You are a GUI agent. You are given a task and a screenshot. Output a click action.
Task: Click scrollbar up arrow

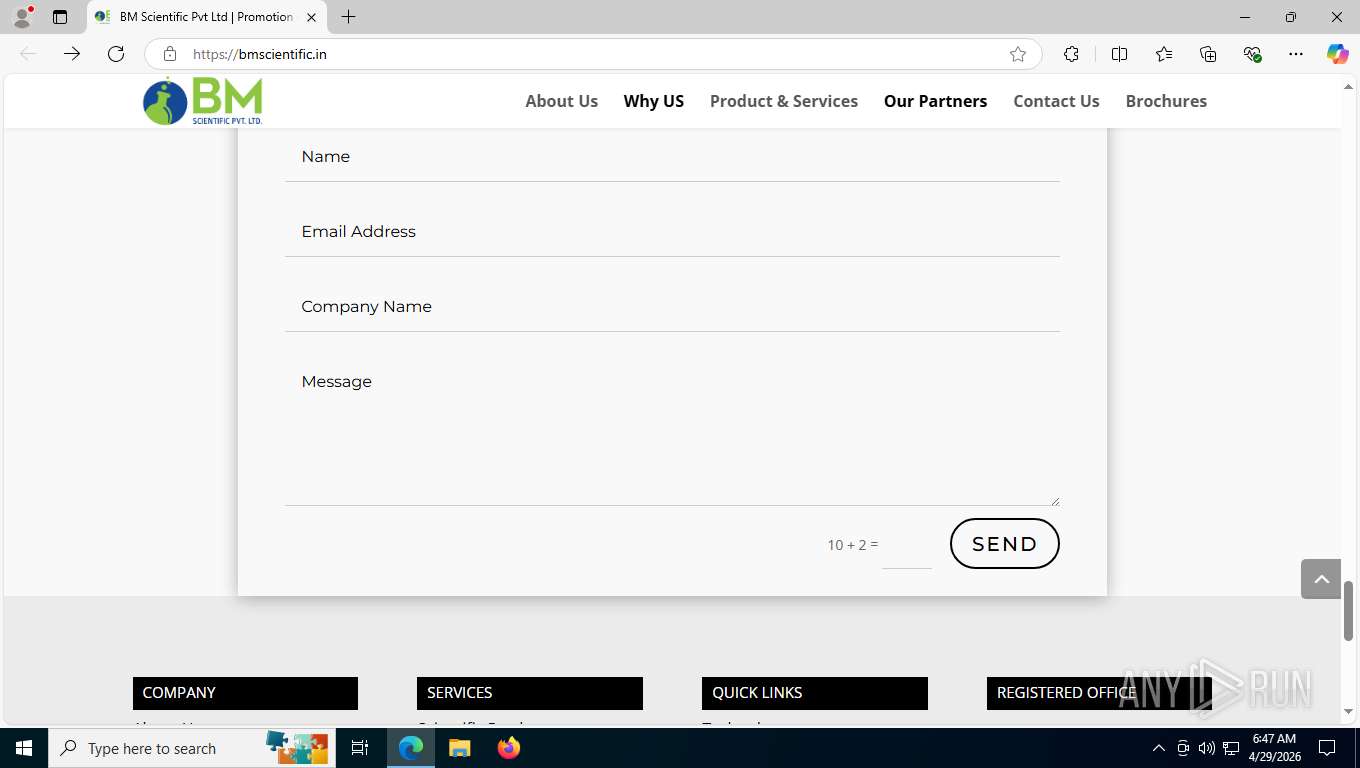pyautogui.click(x=1348, y=87)
